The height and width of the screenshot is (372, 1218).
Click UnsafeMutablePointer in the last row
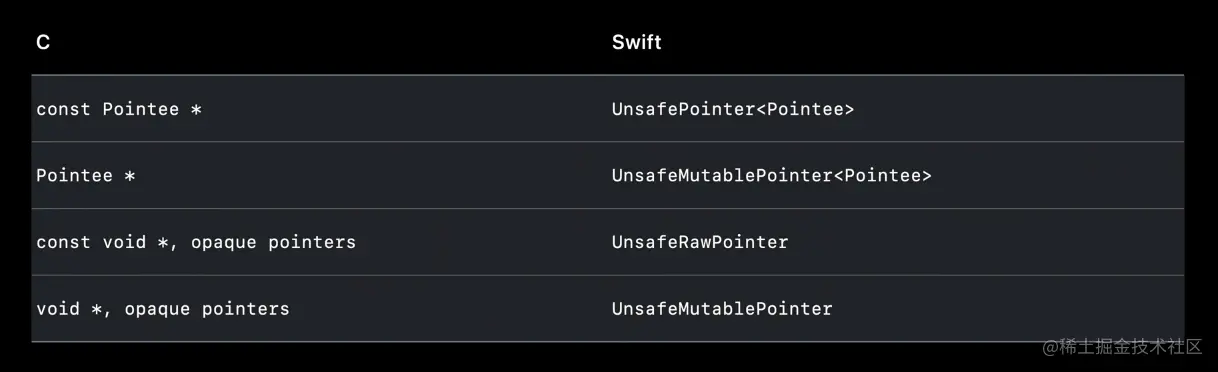722,309
